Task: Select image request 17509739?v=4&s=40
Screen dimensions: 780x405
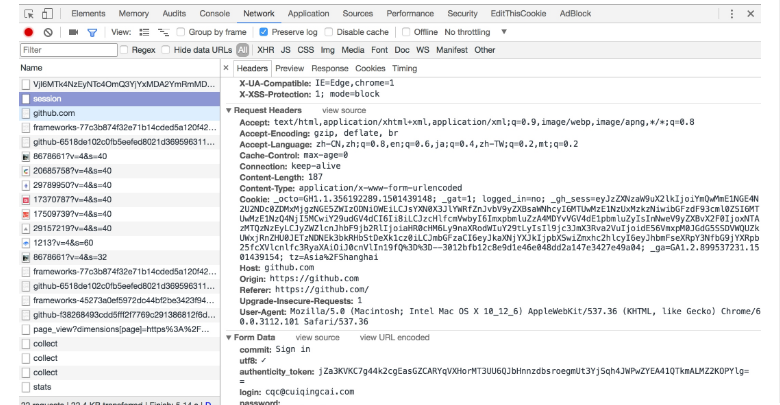Action: tap(119, 214)
